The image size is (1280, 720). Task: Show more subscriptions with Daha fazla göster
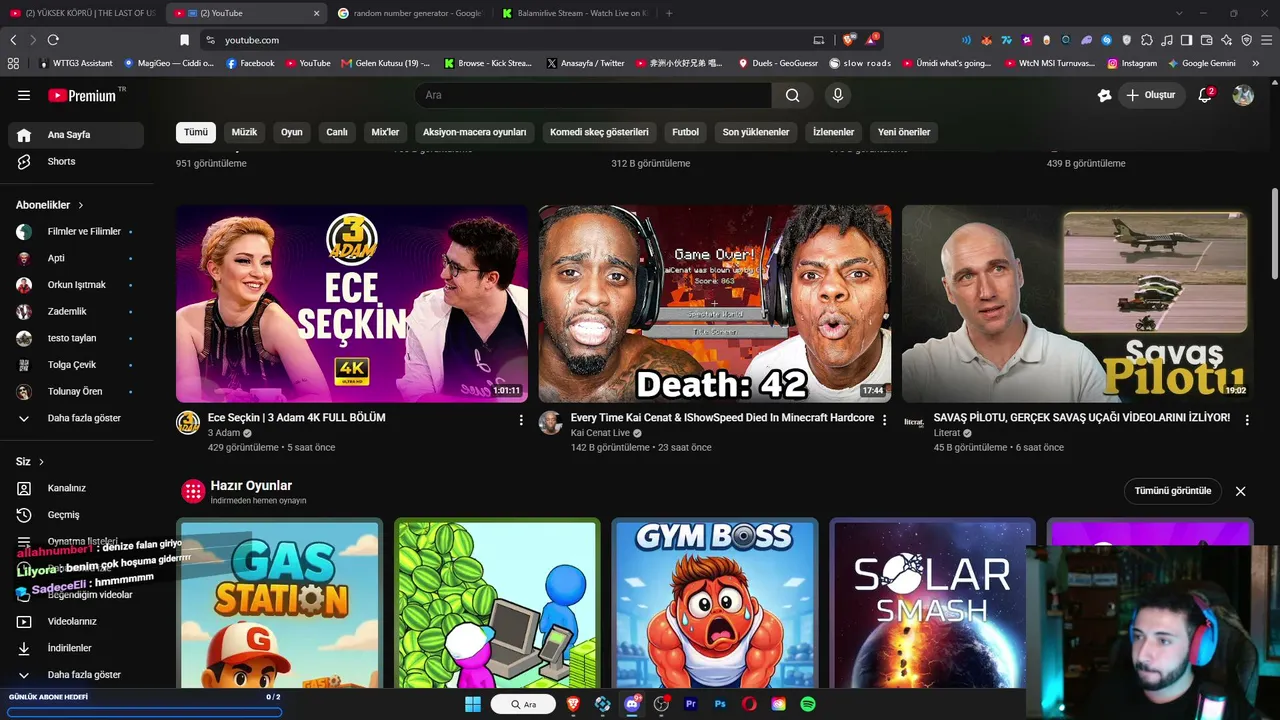[x=76, y=418]
